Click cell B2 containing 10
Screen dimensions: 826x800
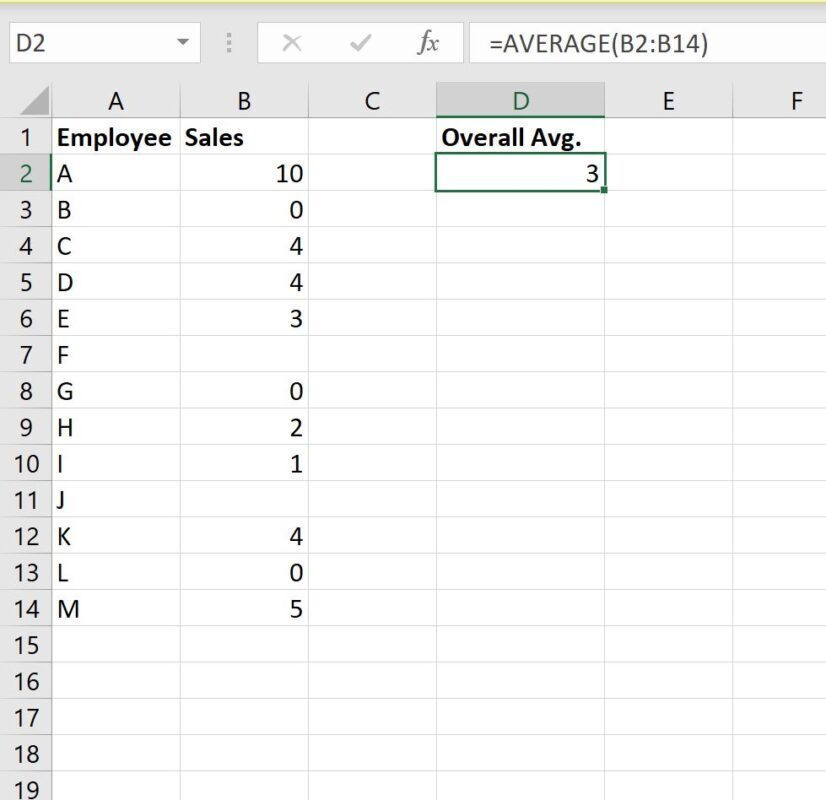click(244, 174)
